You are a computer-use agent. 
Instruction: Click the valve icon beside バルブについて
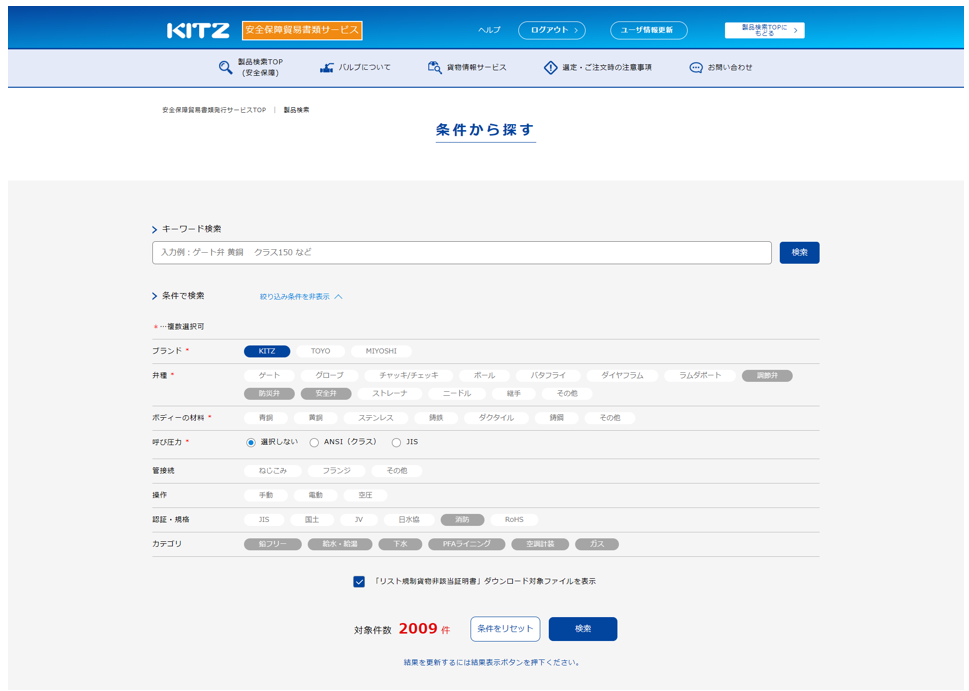pyautogui.click(x=326, y=68)
